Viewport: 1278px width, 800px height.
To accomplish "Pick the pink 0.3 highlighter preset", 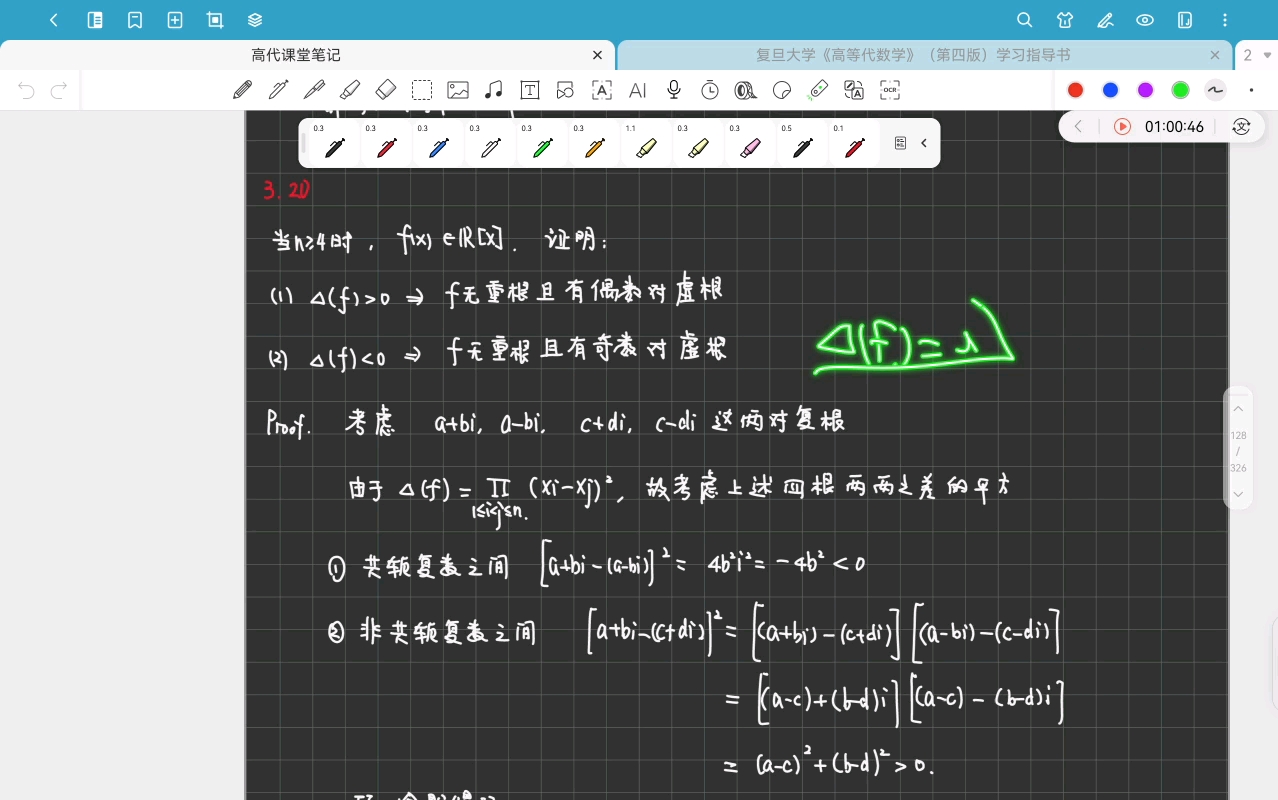I will point(751,143).
